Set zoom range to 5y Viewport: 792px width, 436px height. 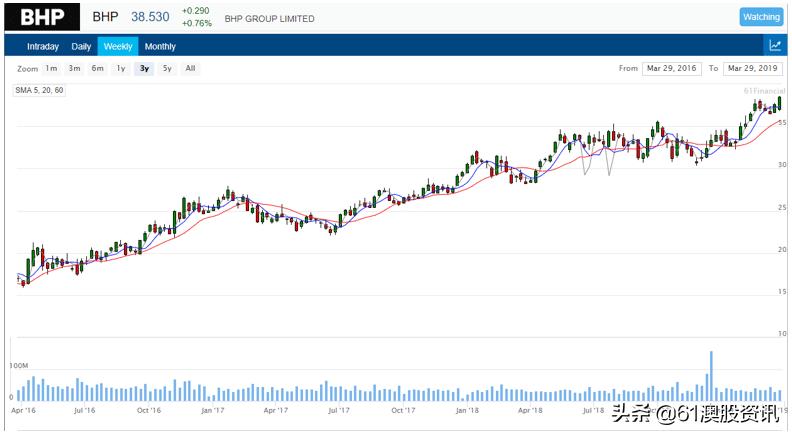pyautogui.click(x=167, y=68)
